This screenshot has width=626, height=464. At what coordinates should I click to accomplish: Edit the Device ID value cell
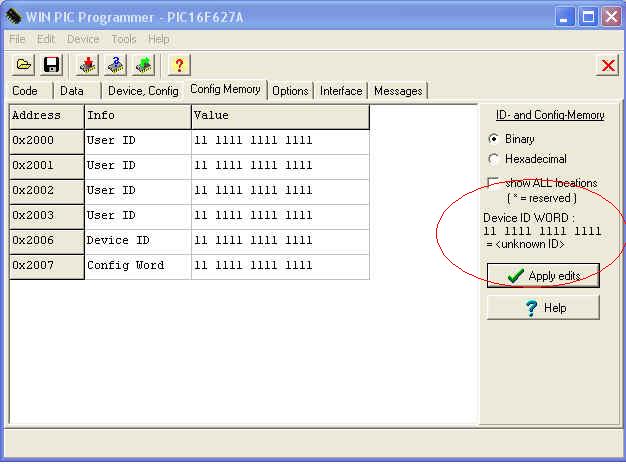[280, 242]
